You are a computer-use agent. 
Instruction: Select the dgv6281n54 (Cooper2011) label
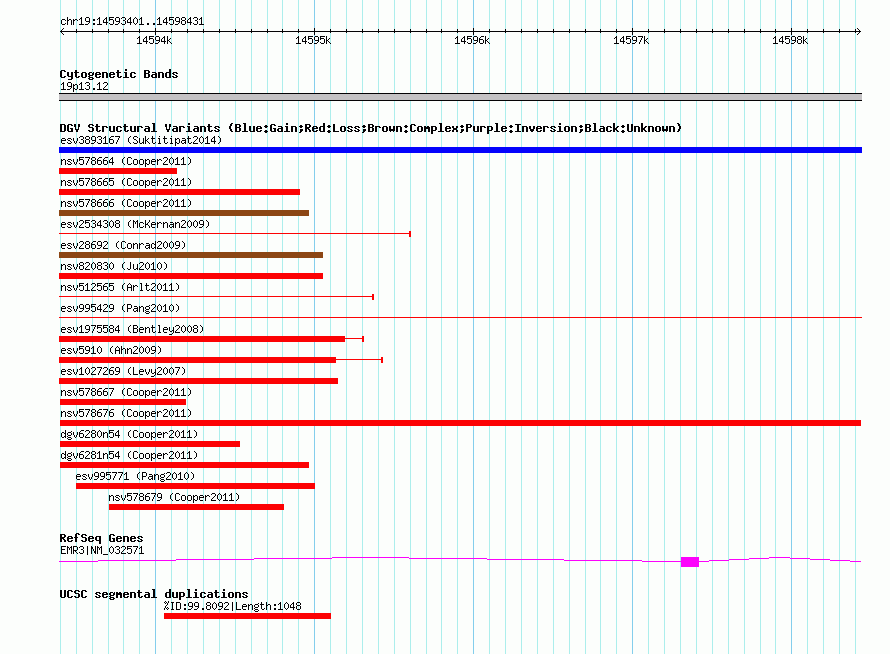[129, 455]
